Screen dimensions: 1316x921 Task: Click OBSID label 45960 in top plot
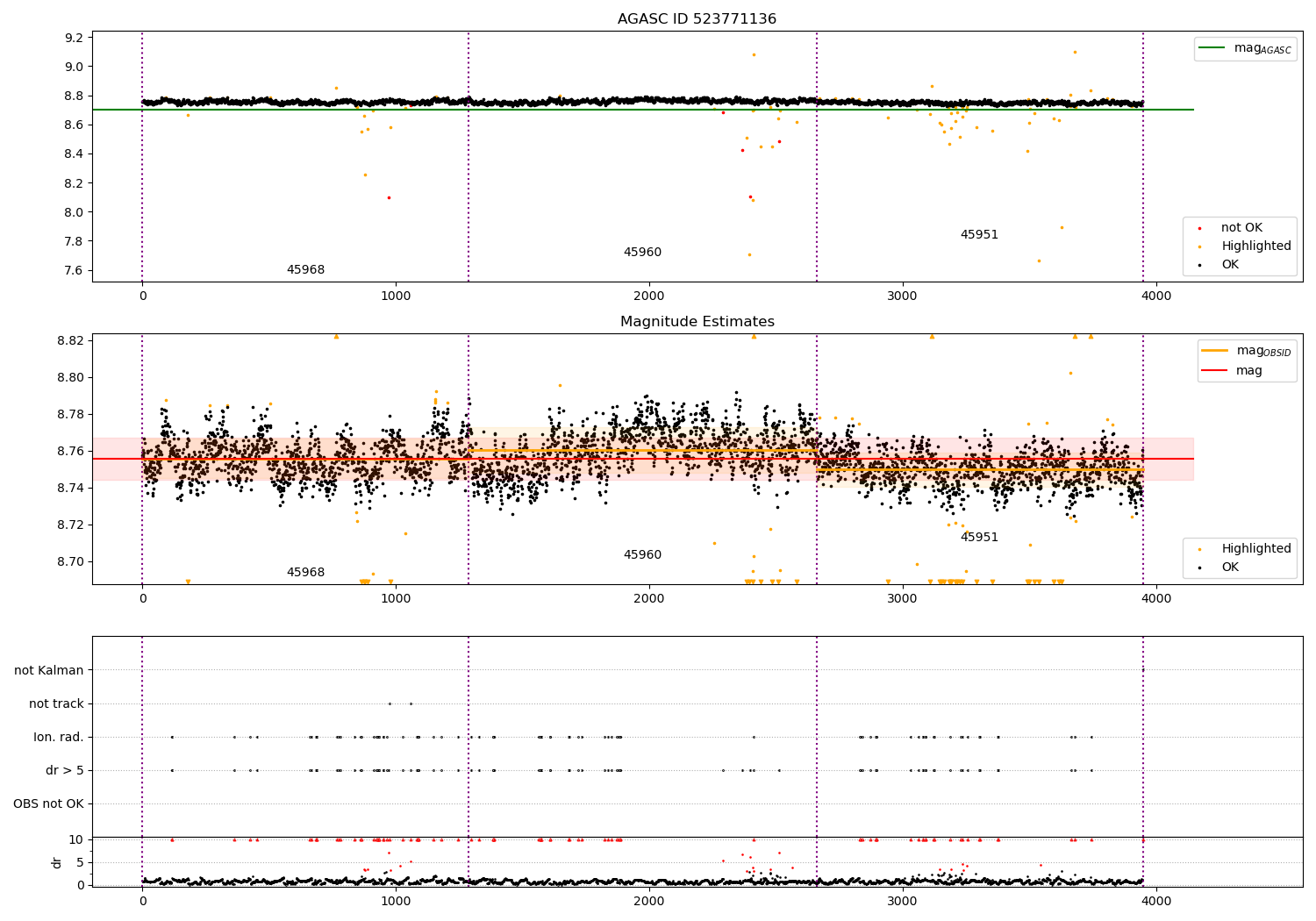coord(642,253)
